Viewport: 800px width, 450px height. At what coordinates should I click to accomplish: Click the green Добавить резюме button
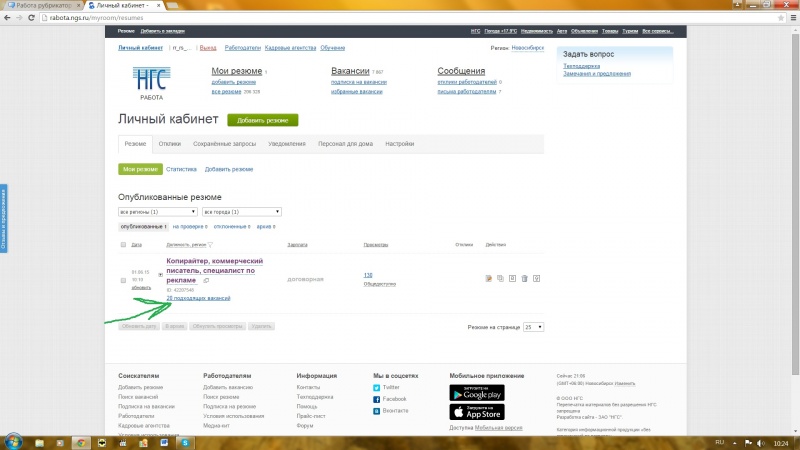(262, 120)
